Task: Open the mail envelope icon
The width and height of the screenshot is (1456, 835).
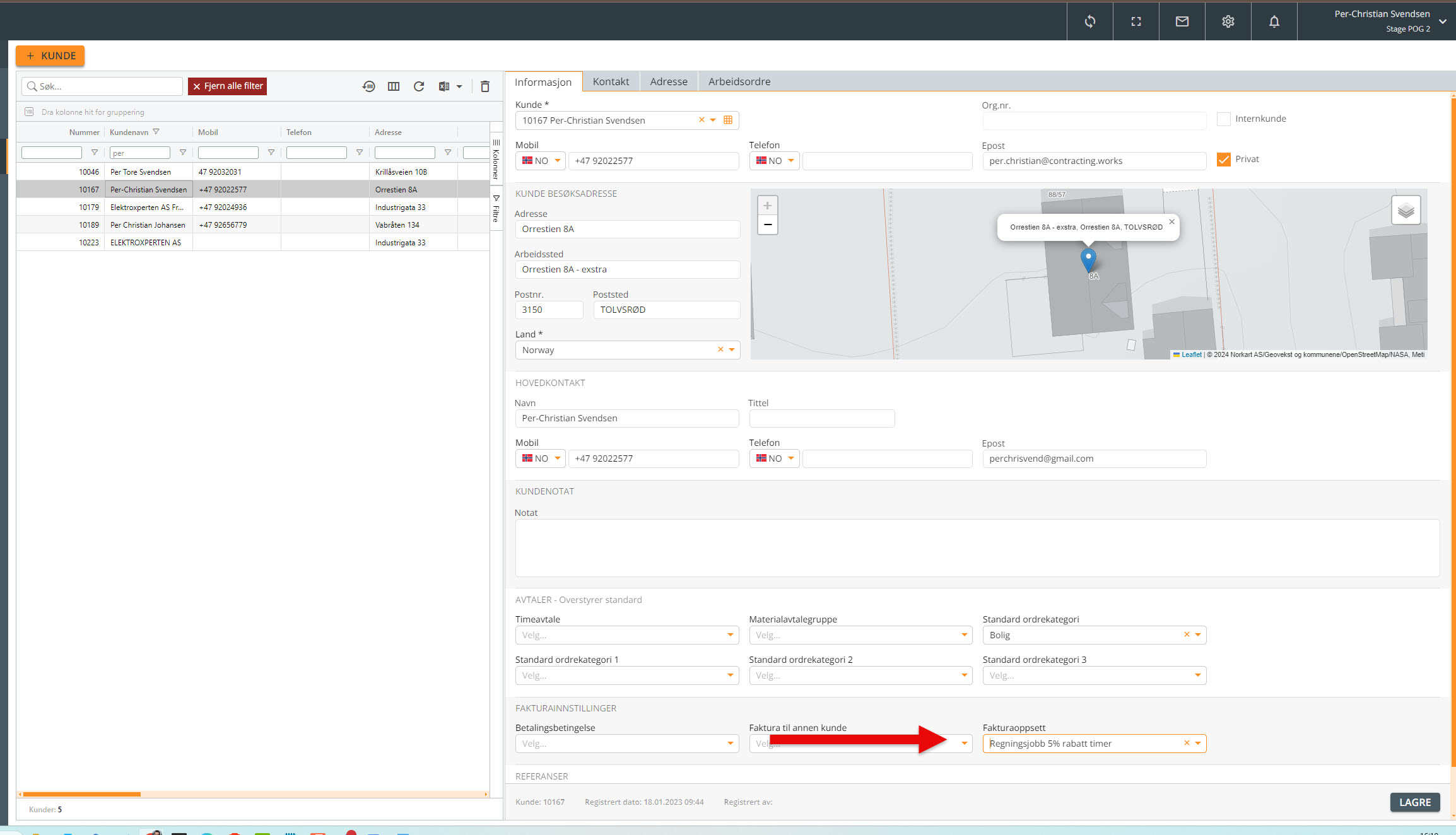Action: click(1182, 21)
